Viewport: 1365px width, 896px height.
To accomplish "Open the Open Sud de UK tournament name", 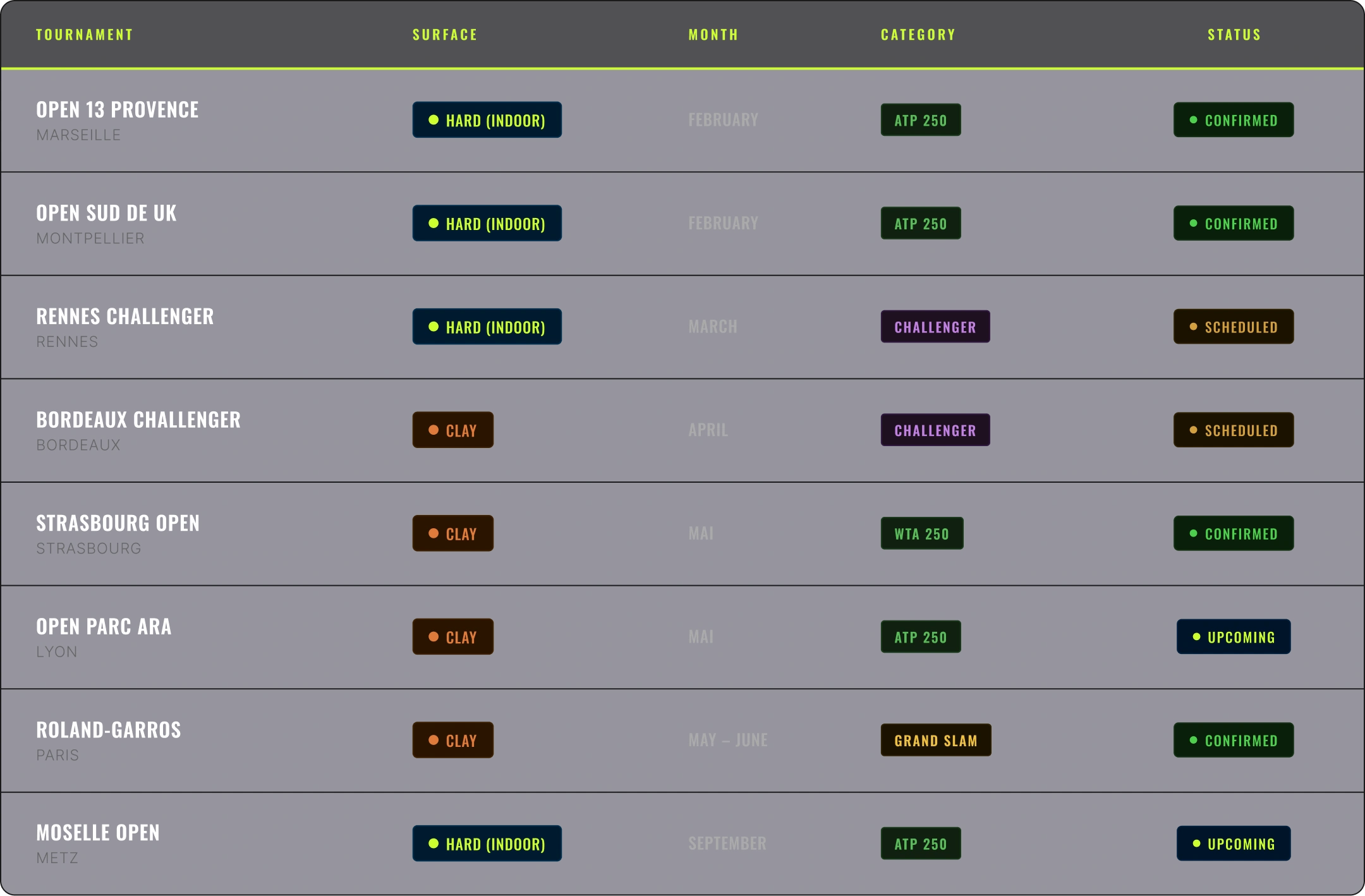I will coord(106,213).
